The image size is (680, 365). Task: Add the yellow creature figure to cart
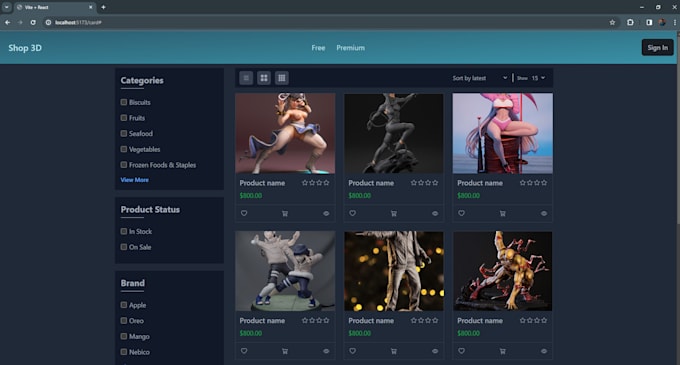[x=503, y=351]
